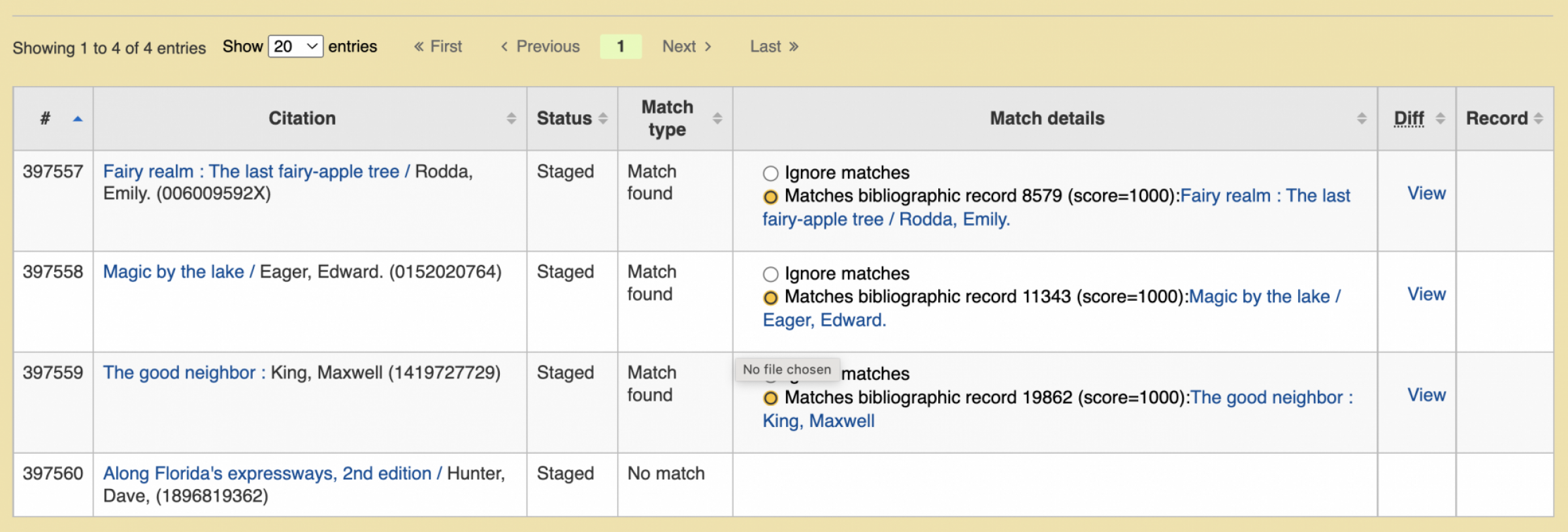Viewport: 1568px width, 532px height.
Task: Sort by Match details column arrows
Action: pos(1362,118)
